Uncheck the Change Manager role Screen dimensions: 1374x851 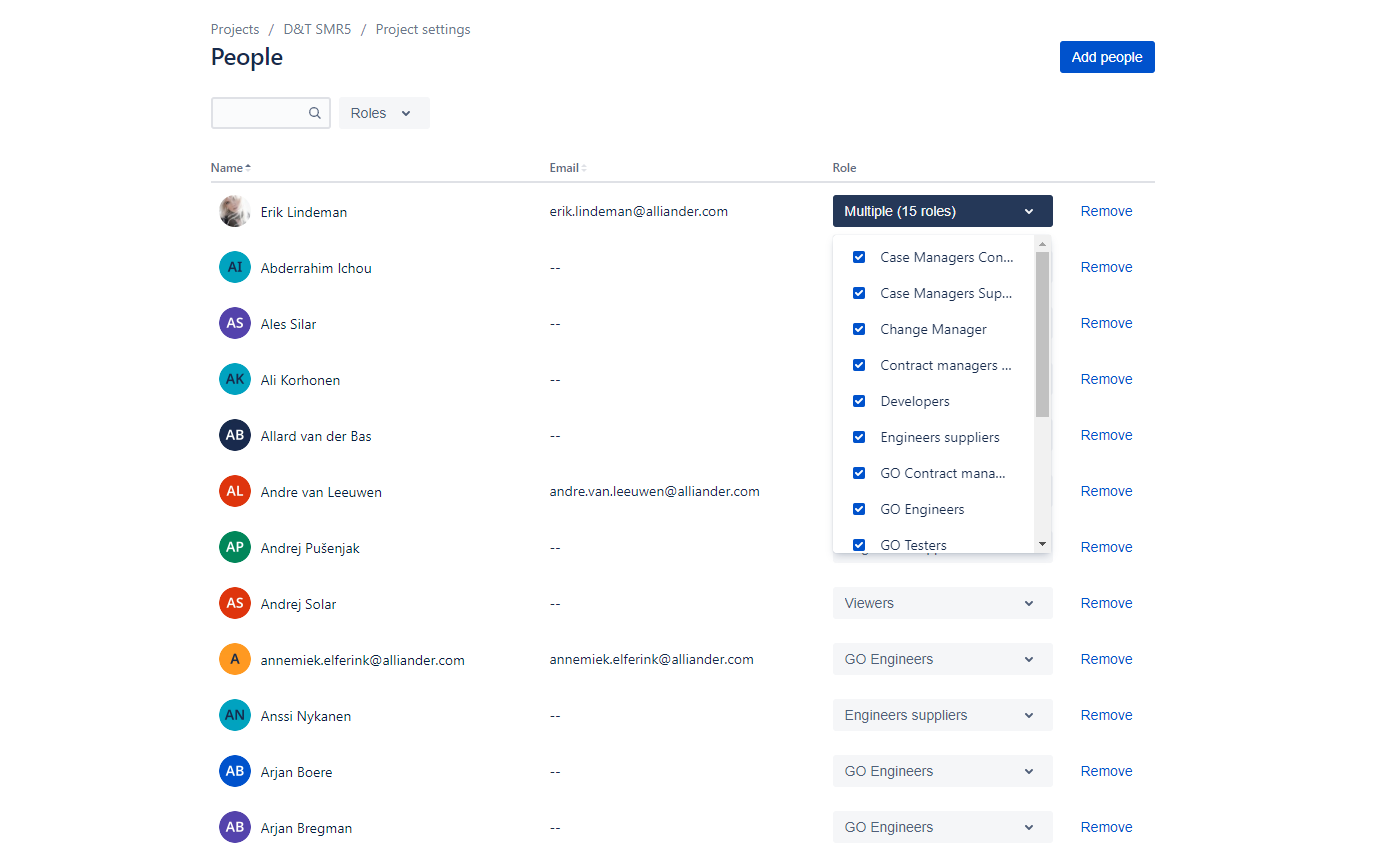point(858,329)
